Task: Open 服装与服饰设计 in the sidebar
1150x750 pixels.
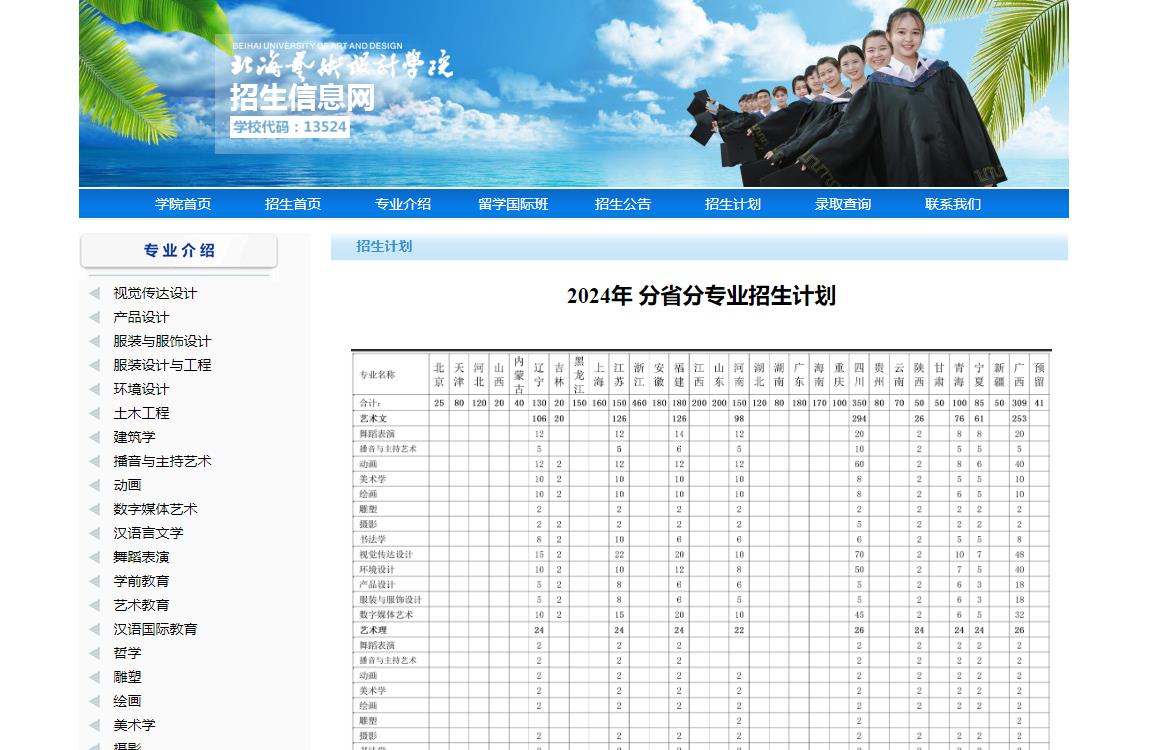Action: point(162,341)
